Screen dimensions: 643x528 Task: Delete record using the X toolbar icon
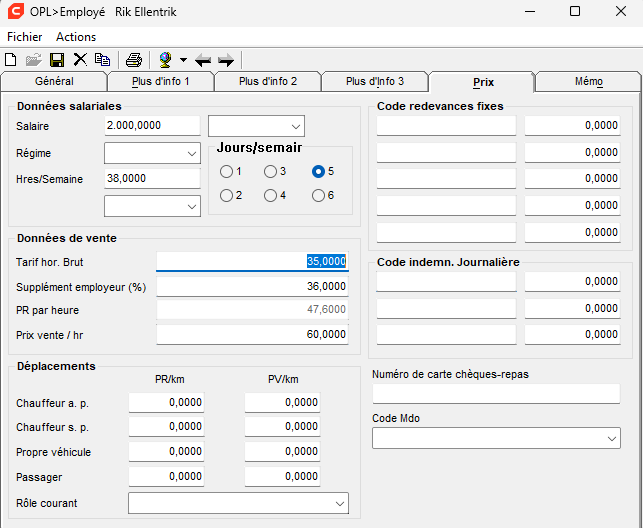(x=80, y=60)
